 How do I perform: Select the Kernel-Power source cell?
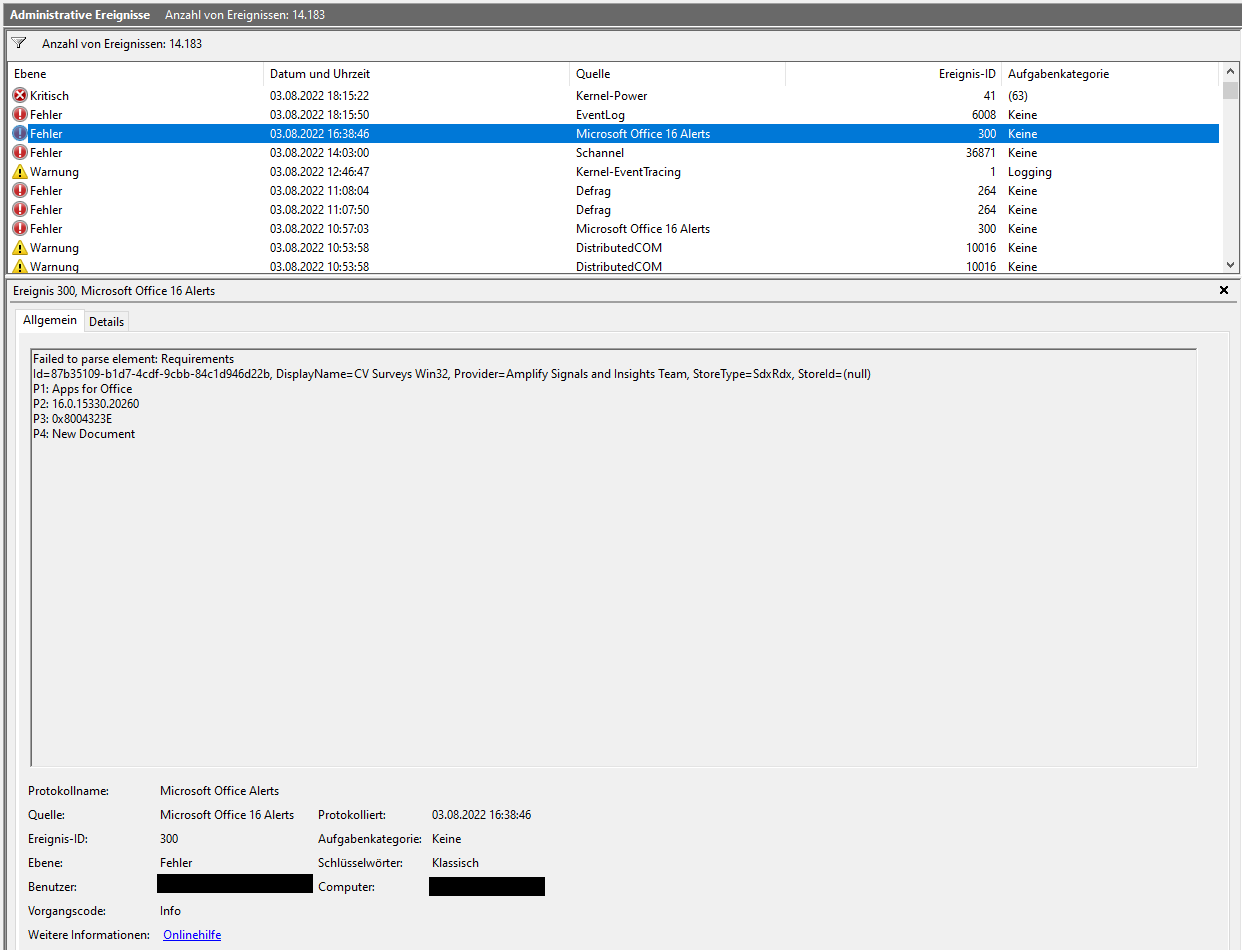[611, 96]
